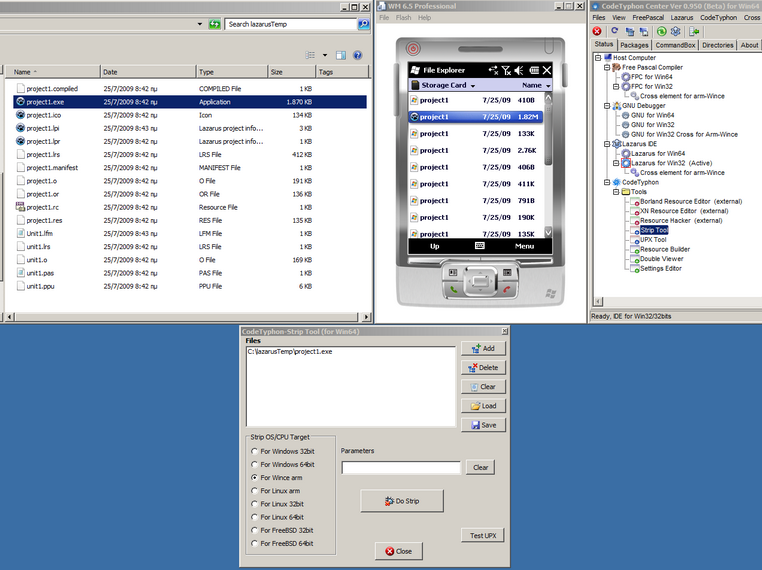Click the Do Strip button

tap(402, 501)
